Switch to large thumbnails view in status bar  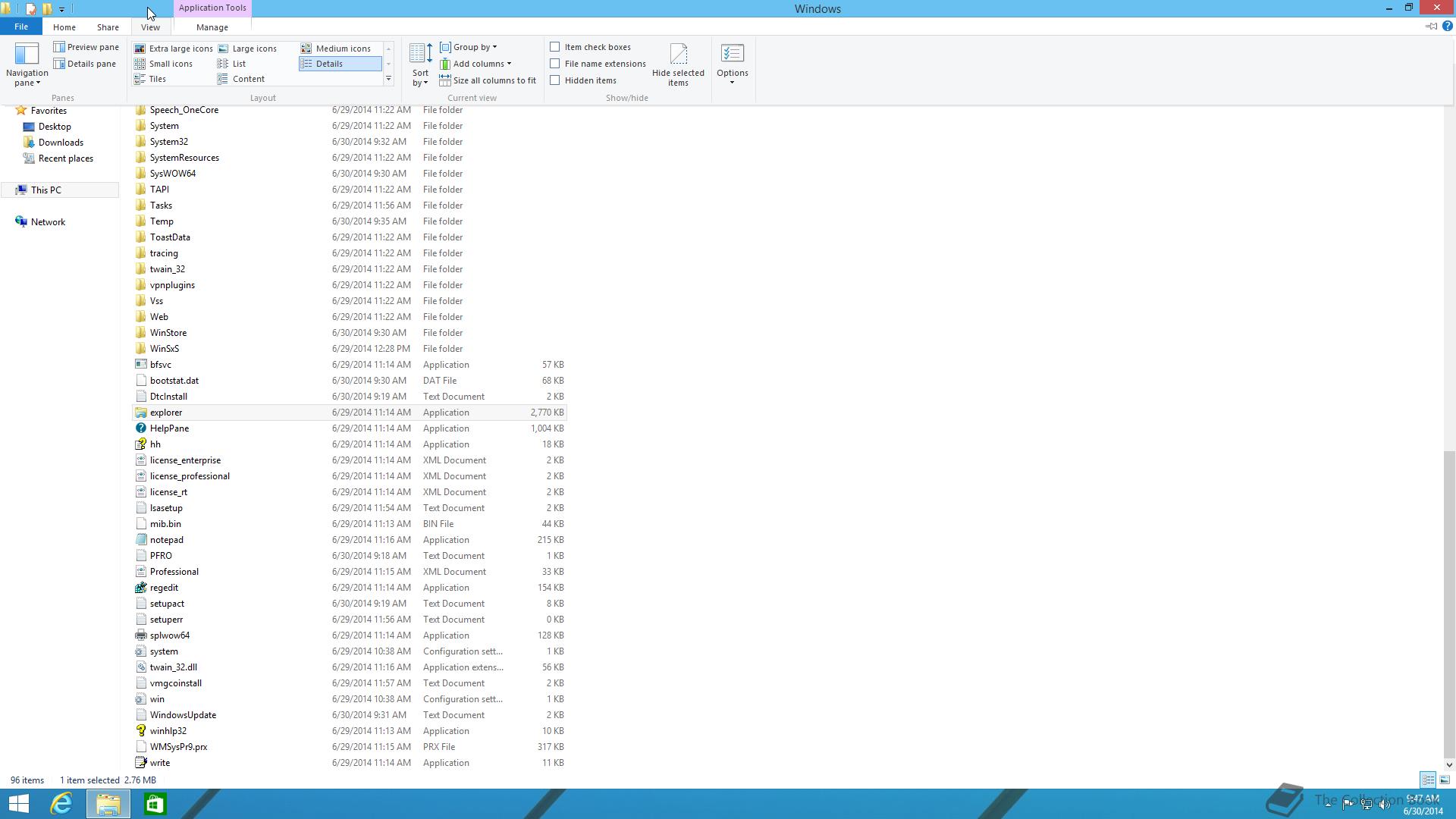(1445, 780)
